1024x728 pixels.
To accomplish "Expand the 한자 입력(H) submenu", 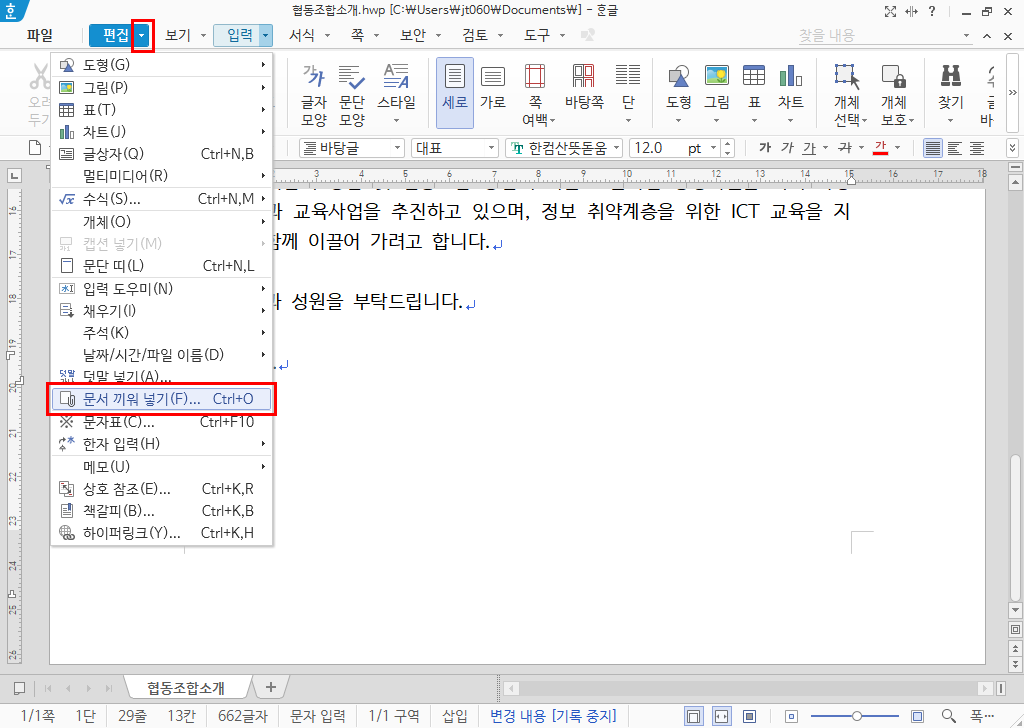I will click(161, 444).
